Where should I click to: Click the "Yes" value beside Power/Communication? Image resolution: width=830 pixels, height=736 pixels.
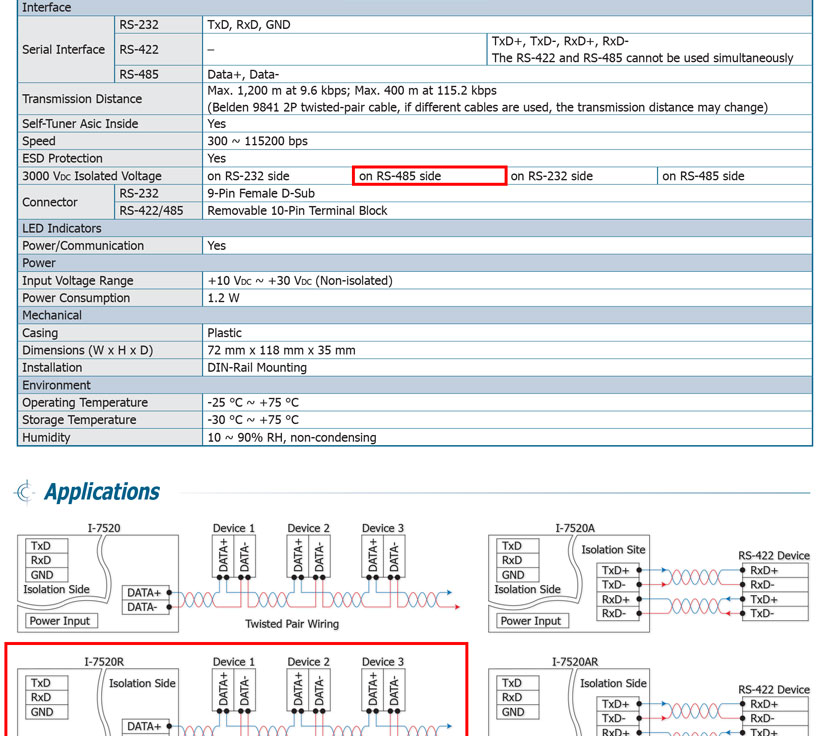pos(216,246)
